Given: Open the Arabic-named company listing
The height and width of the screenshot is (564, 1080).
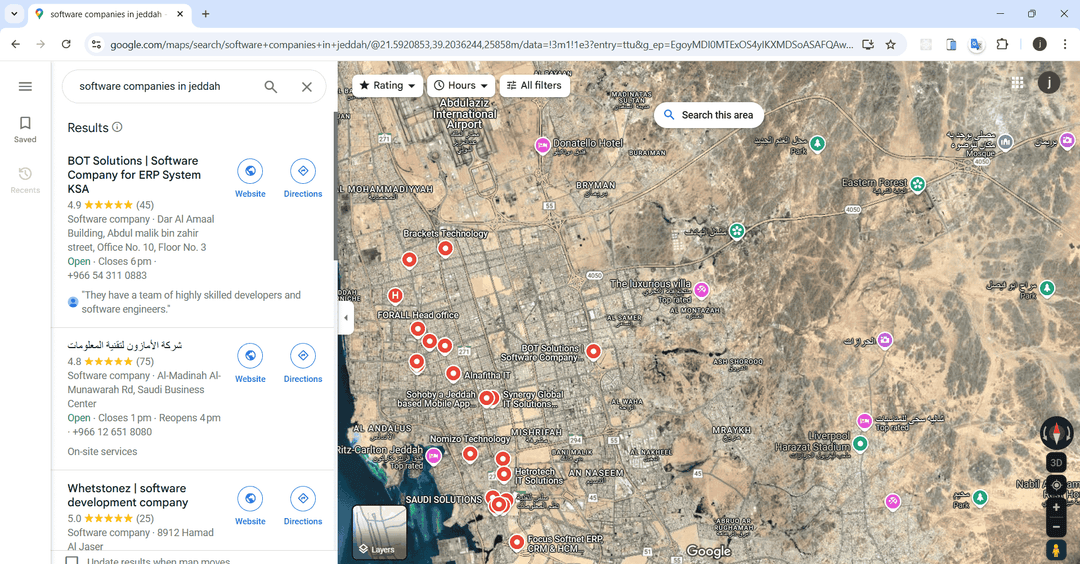Looking at the screenshot, I should pyautogui.click(x=125, y=345).
